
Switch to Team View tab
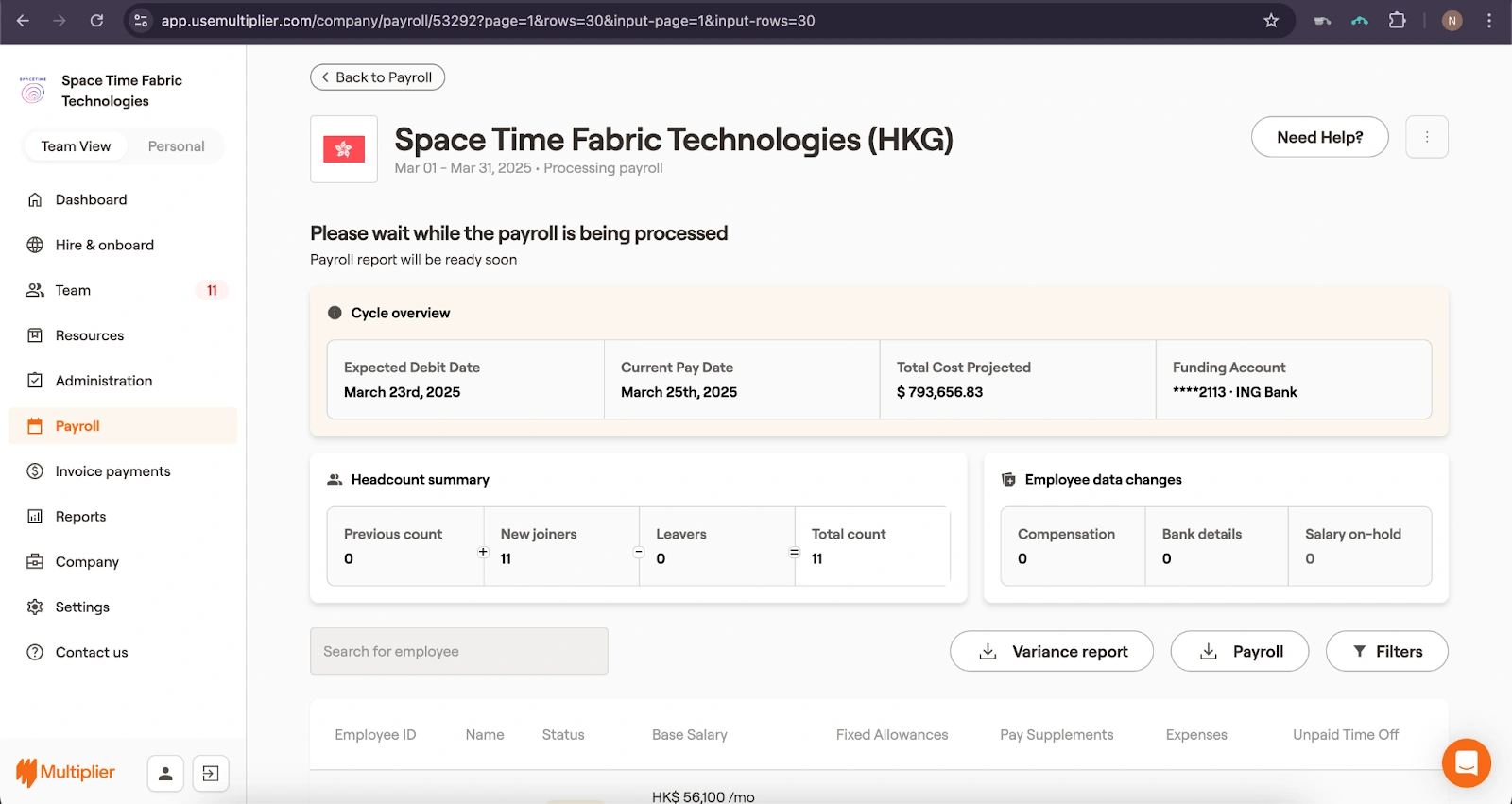click(x=77, y=146)
